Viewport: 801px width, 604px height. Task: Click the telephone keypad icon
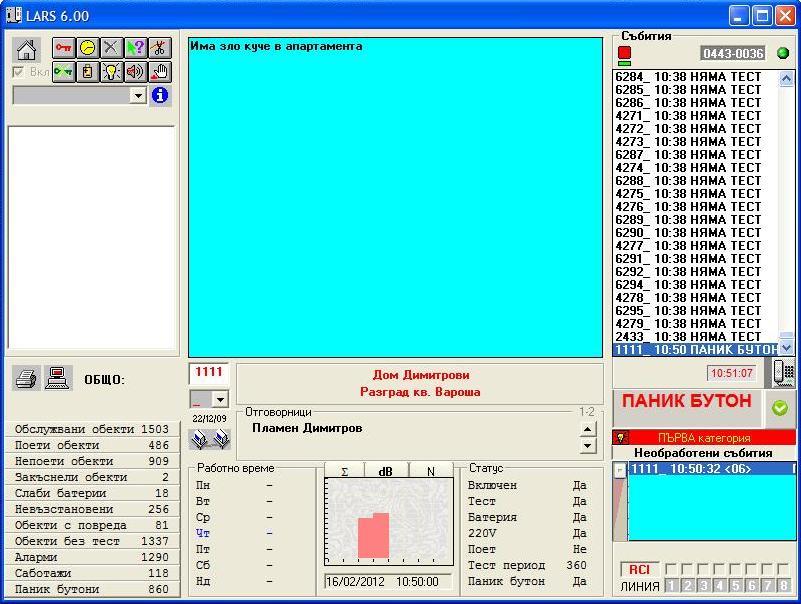point(785,373)
